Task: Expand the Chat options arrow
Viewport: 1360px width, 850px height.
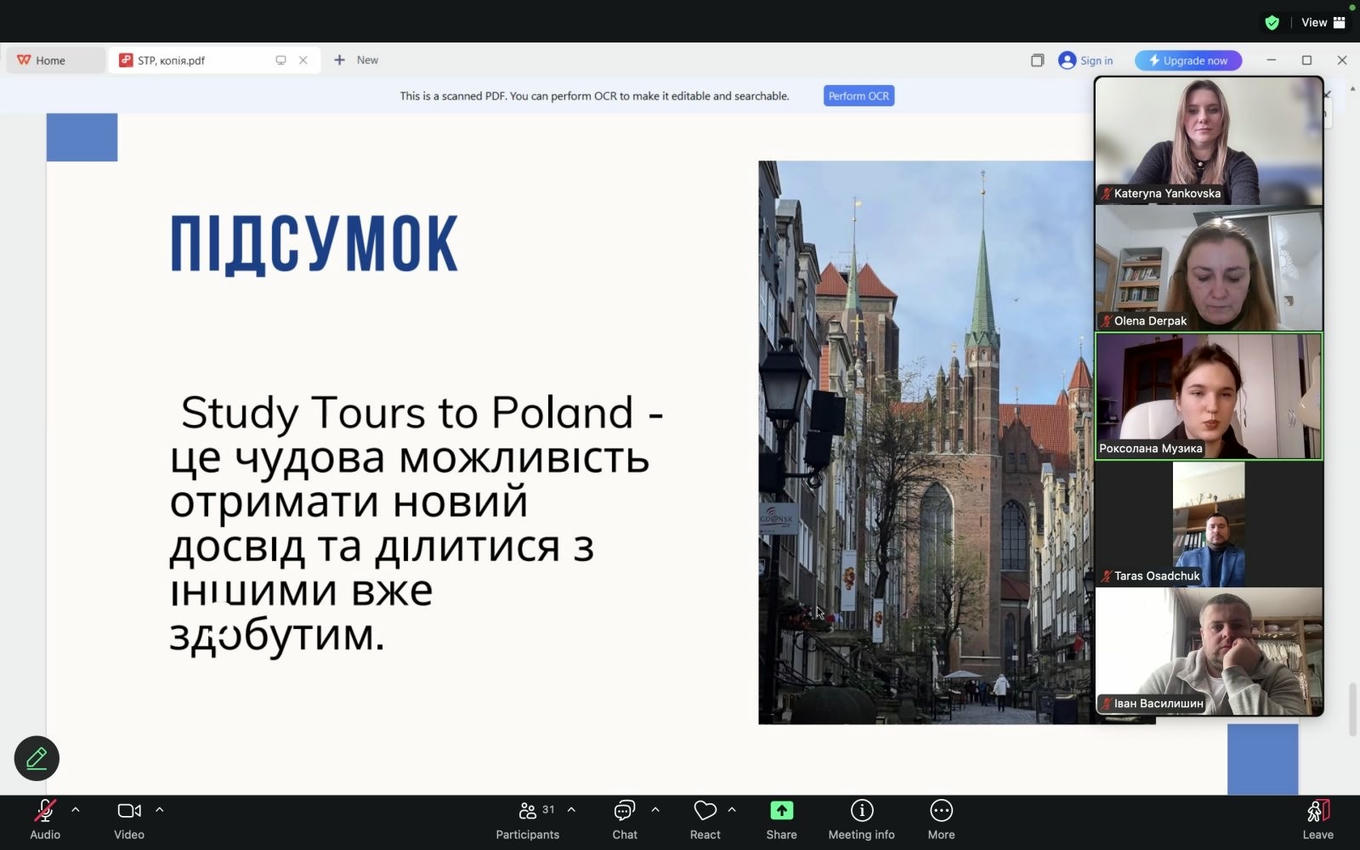Action: click(655, 810)
